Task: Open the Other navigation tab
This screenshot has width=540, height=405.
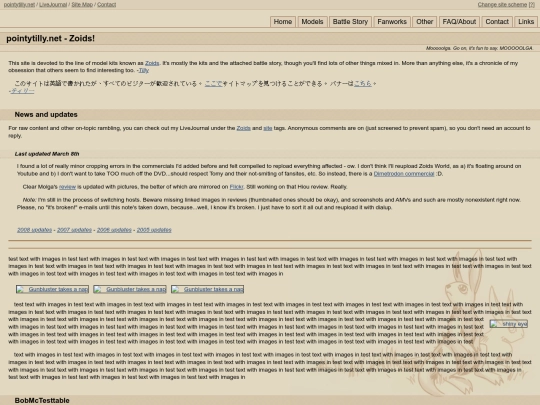Action: click(425, 22)
